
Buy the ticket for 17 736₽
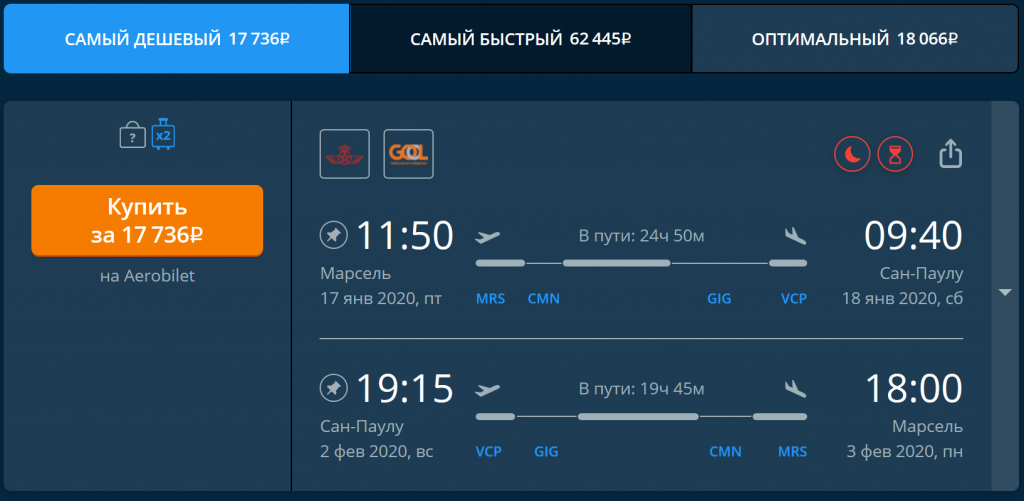pos(148,221)
